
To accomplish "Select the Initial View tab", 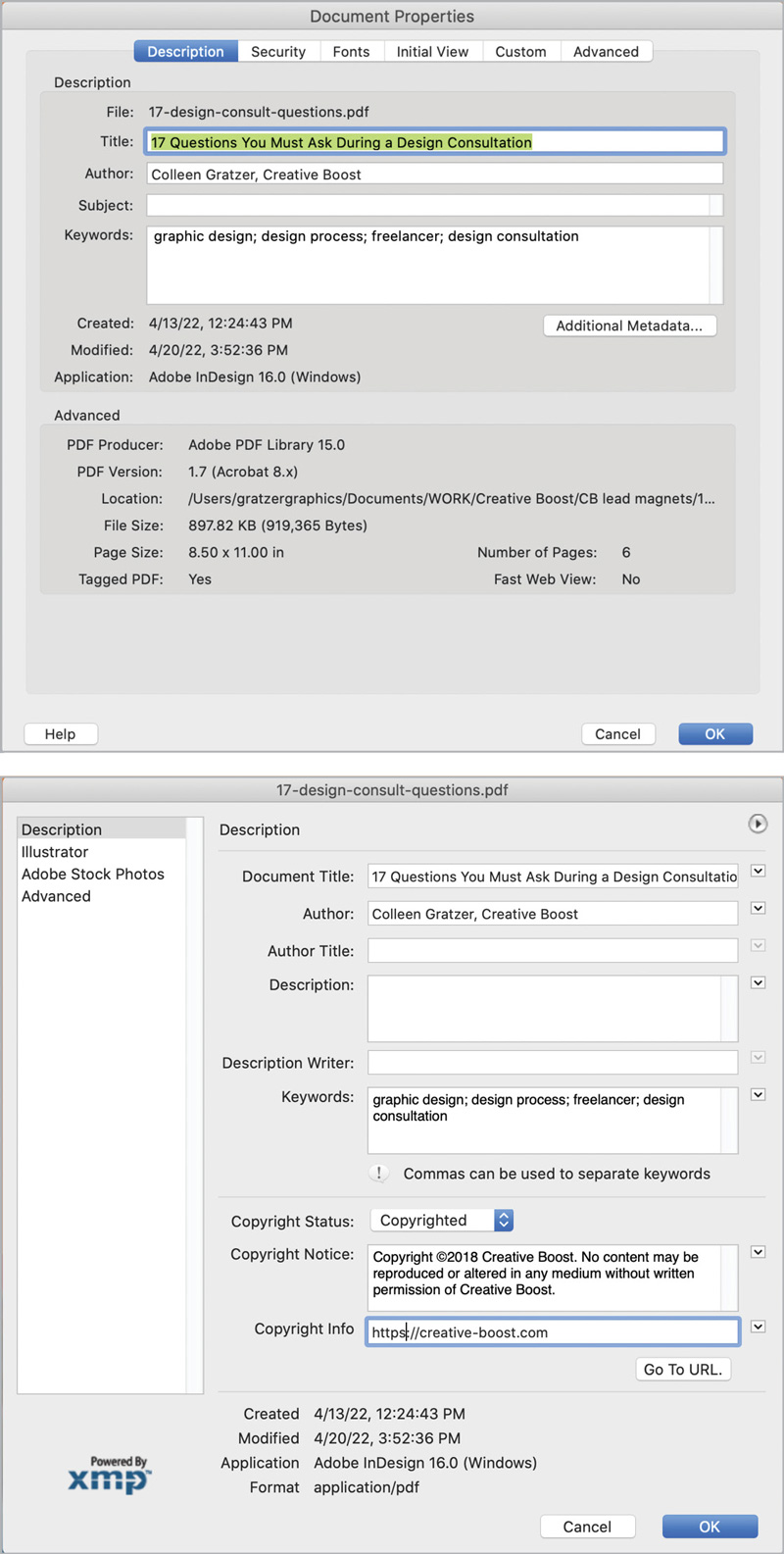I will pyautogui.click(x=432, y=52).
